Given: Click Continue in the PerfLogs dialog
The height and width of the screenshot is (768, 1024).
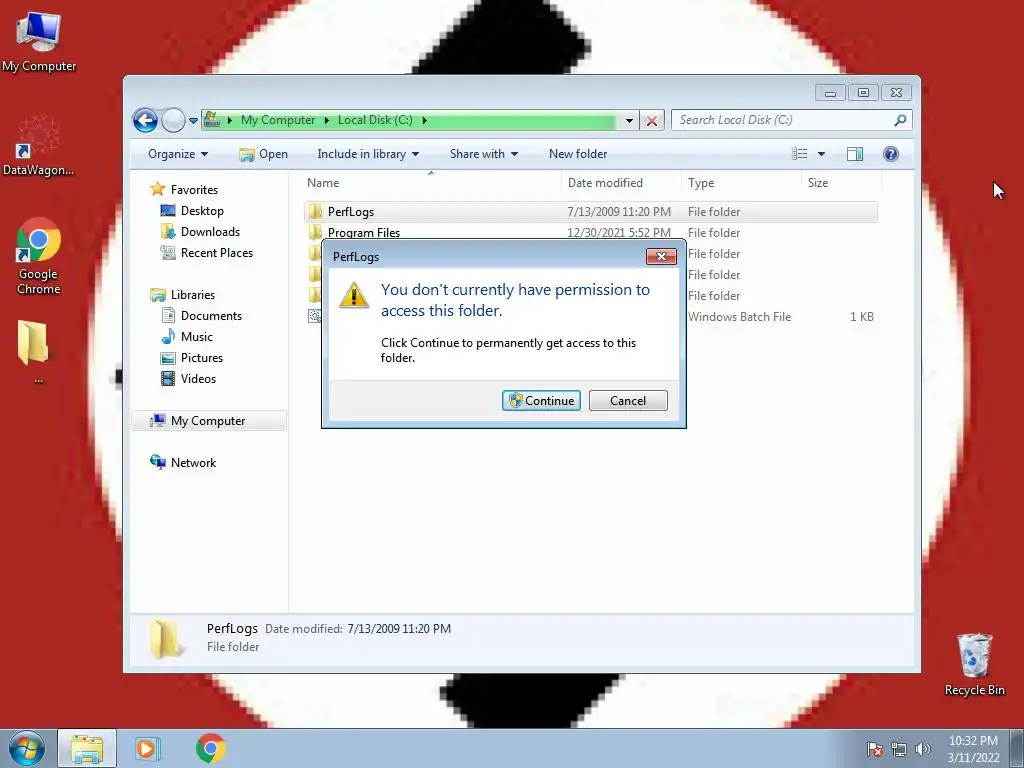Looking at the screenshot, I should pyautogui.click(x=541, y=400).
